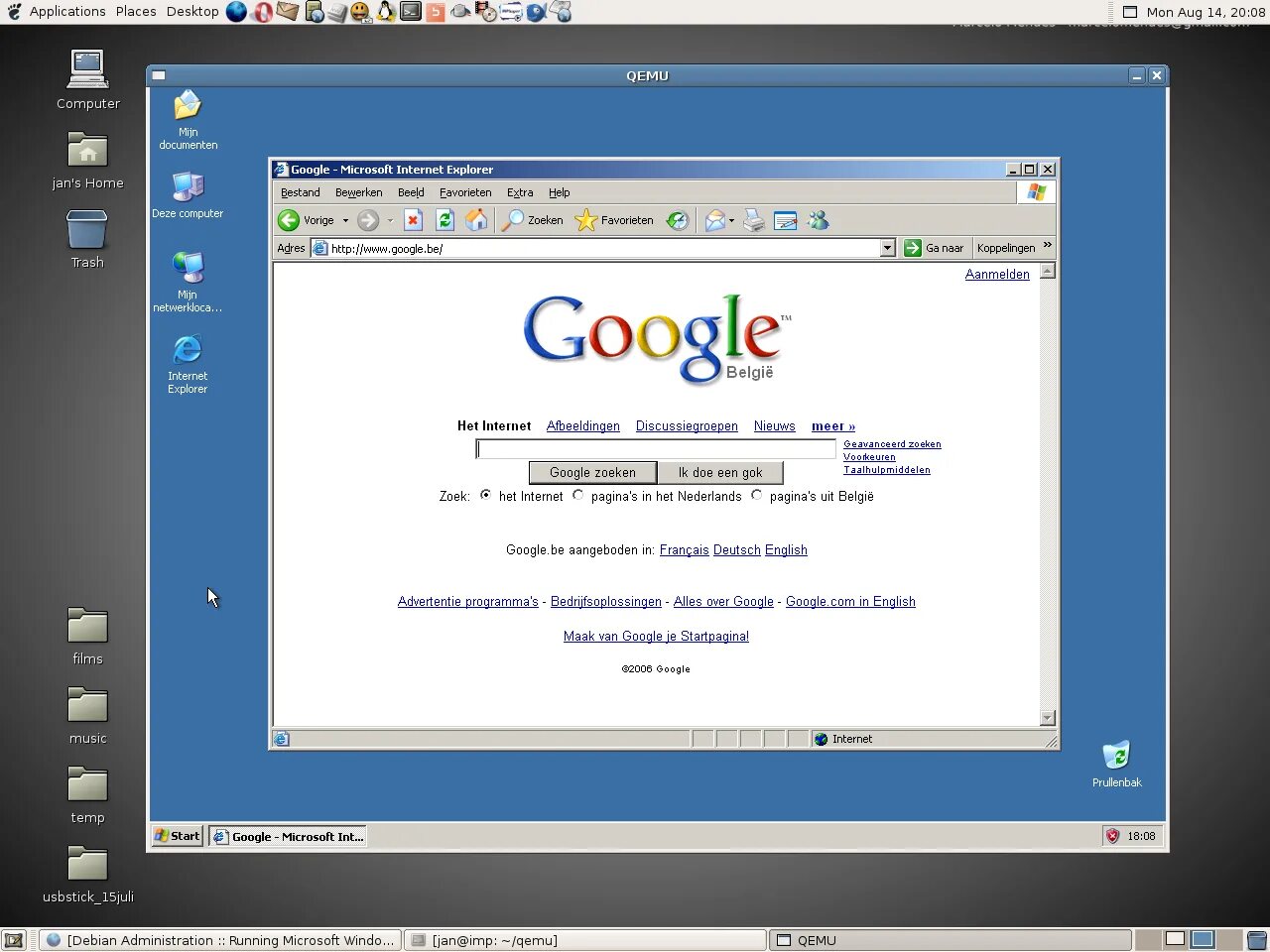Open the Help menu
1270x952 pixels.
click(560, 192)
